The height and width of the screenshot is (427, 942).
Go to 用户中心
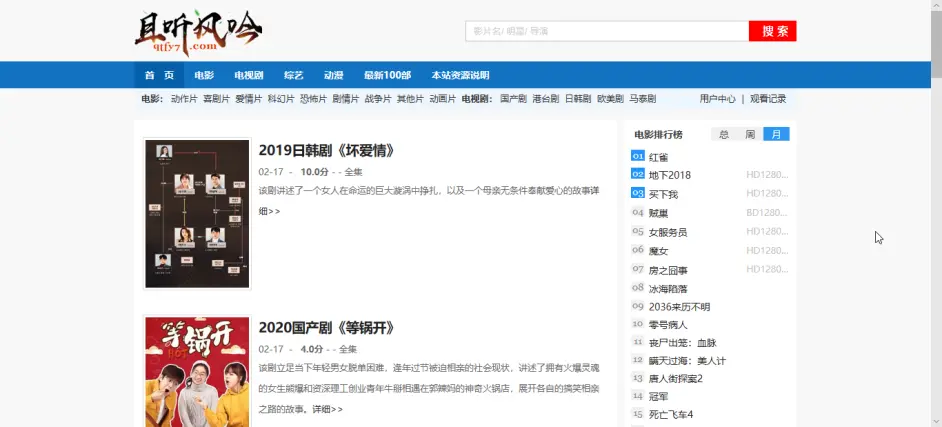pyautogui.click(x=717, y=99)
